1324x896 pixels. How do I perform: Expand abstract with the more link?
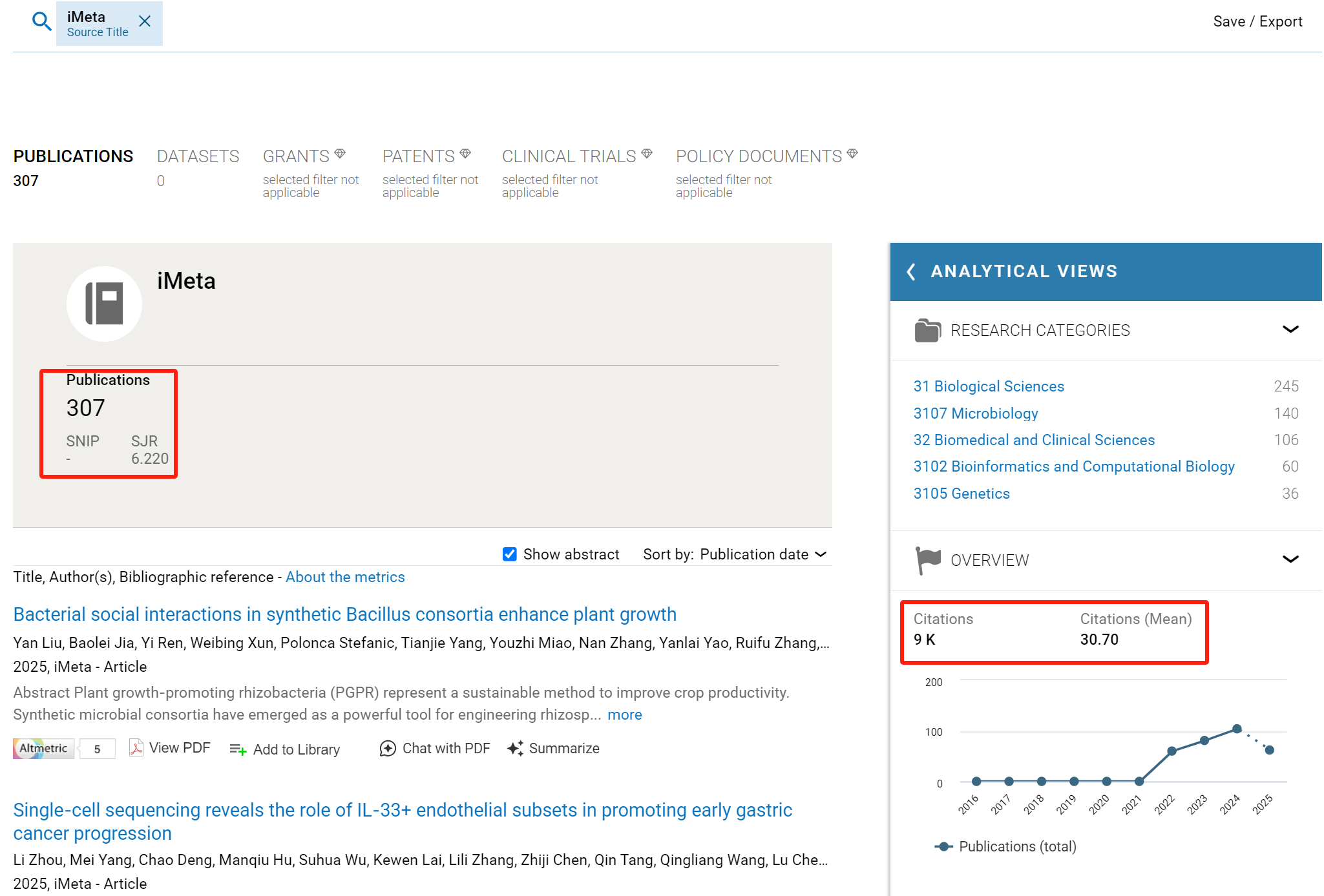click(x=624, y=714)
